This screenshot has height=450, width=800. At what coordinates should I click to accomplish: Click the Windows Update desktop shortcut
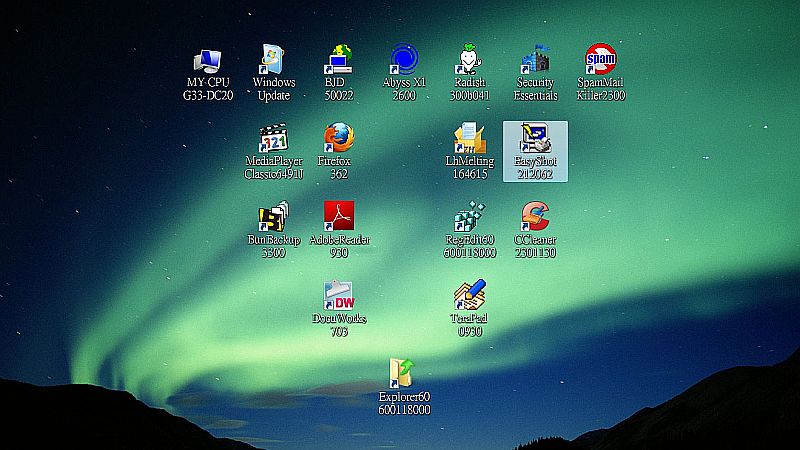point(273,61)
